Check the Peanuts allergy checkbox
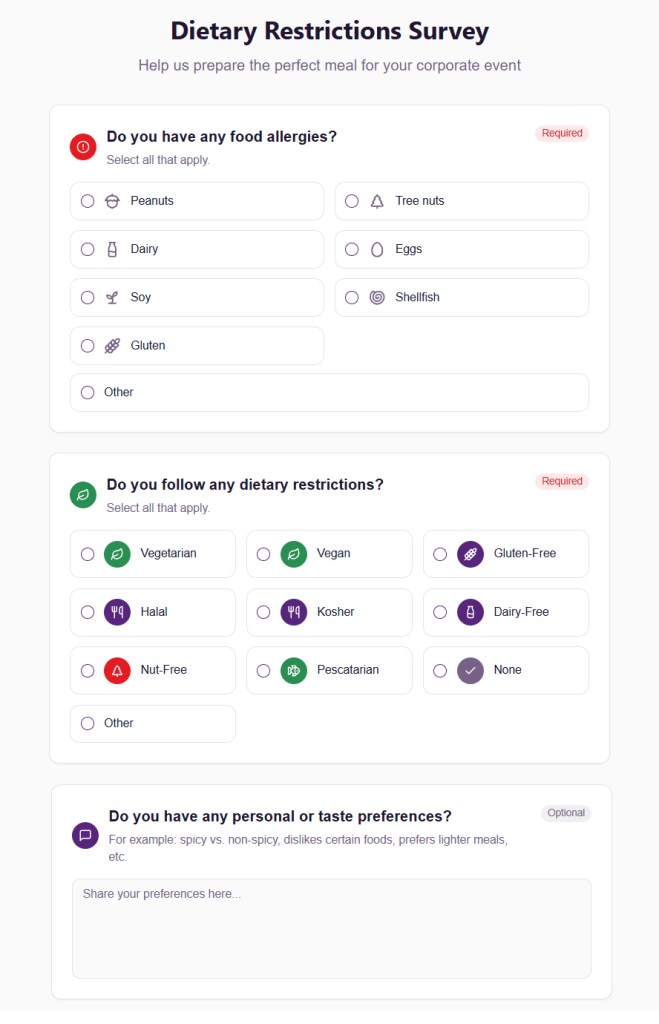659x1024 pixels. (x=88, y=201)
